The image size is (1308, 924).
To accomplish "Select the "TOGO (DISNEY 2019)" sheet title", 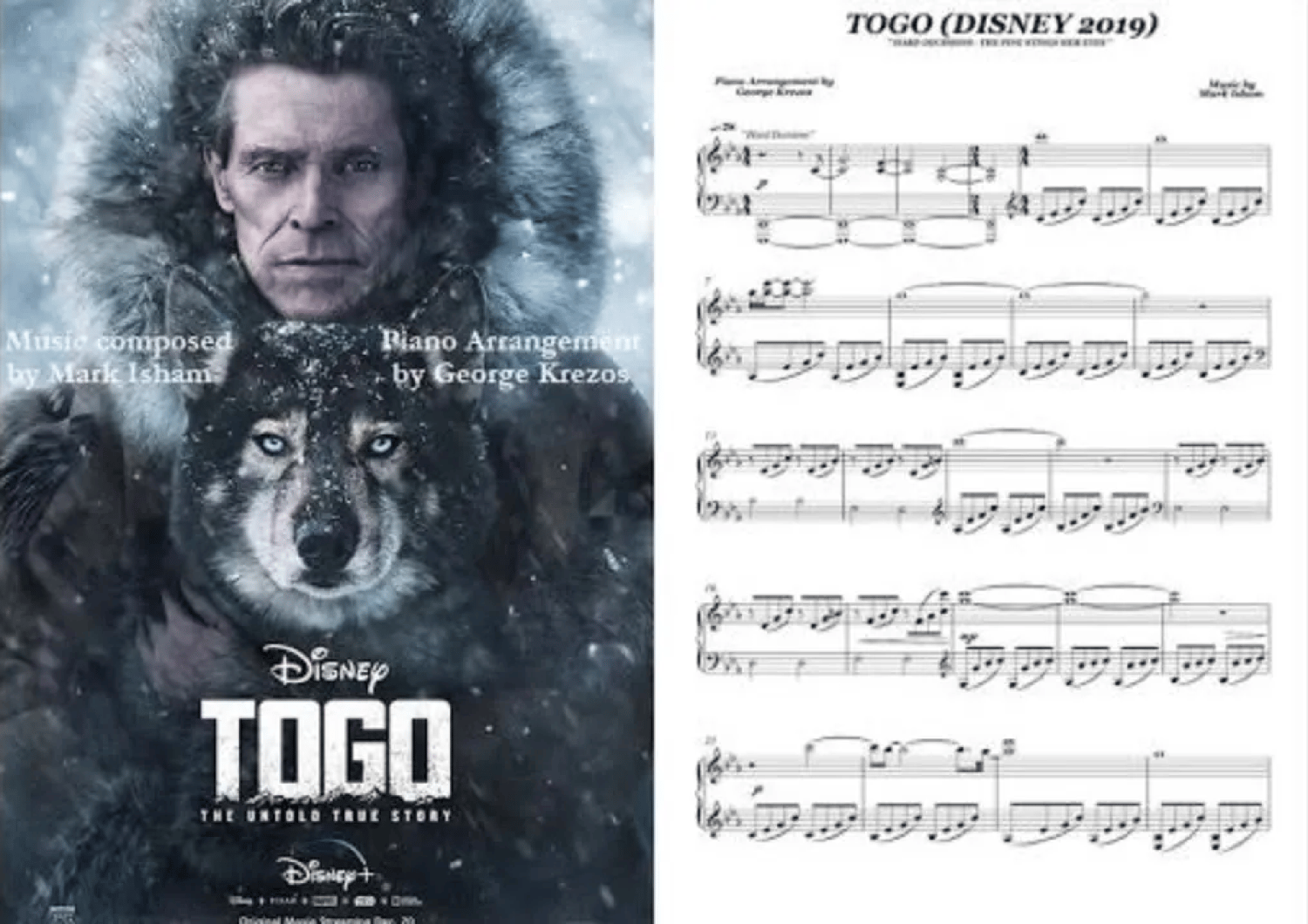I will coord(1001,24).
